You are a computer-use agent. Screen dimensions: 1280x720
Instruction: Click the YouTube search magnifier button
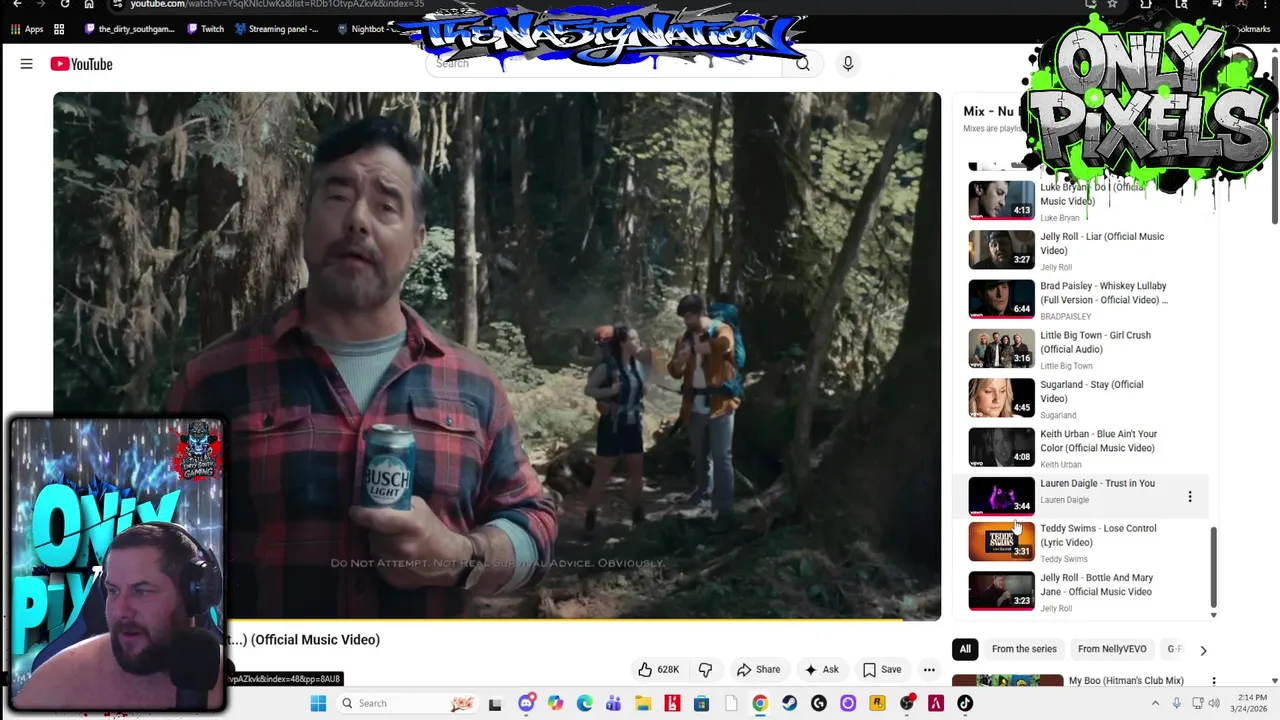pos(802,64)
